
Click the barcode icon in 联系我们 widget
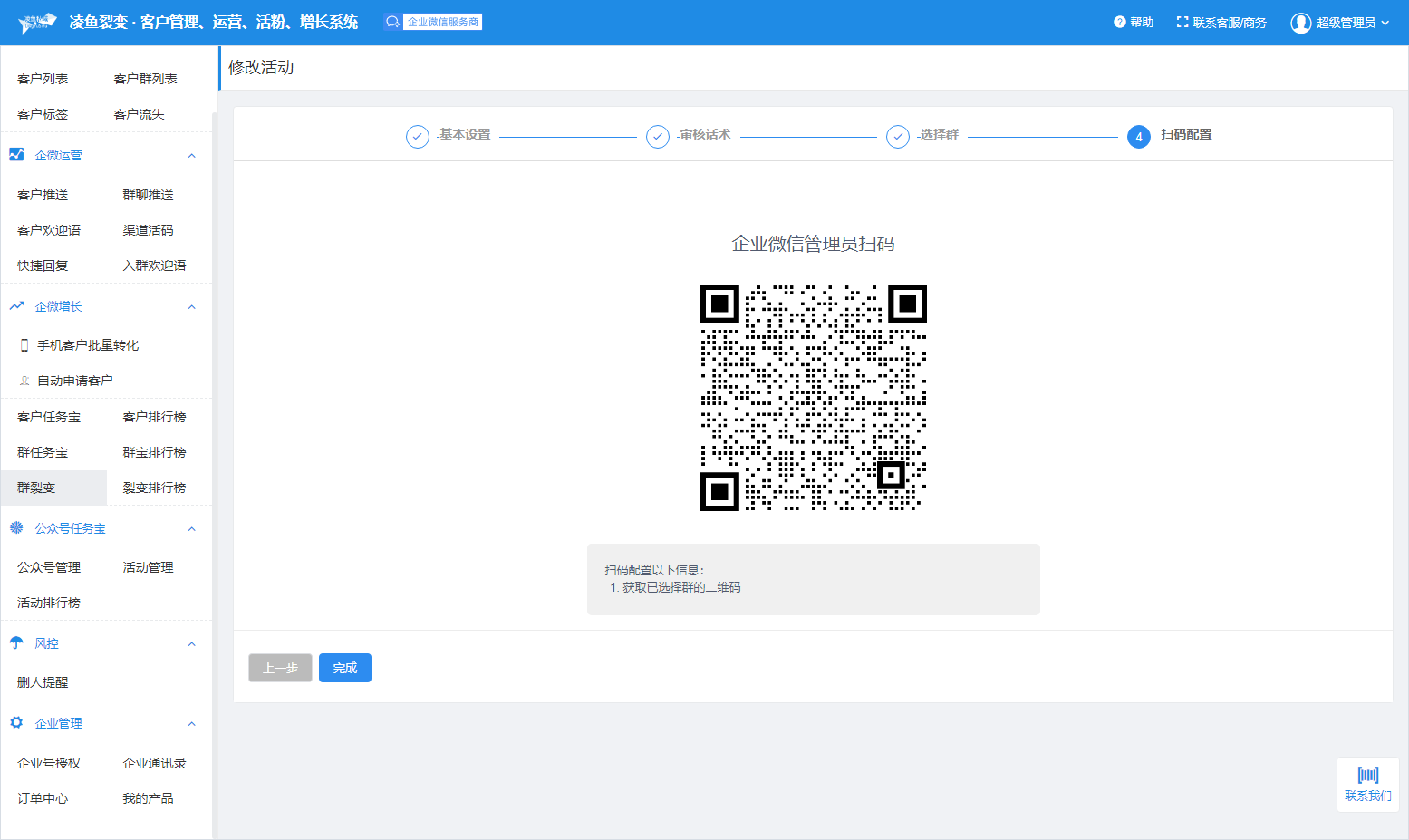(1367, 775)
